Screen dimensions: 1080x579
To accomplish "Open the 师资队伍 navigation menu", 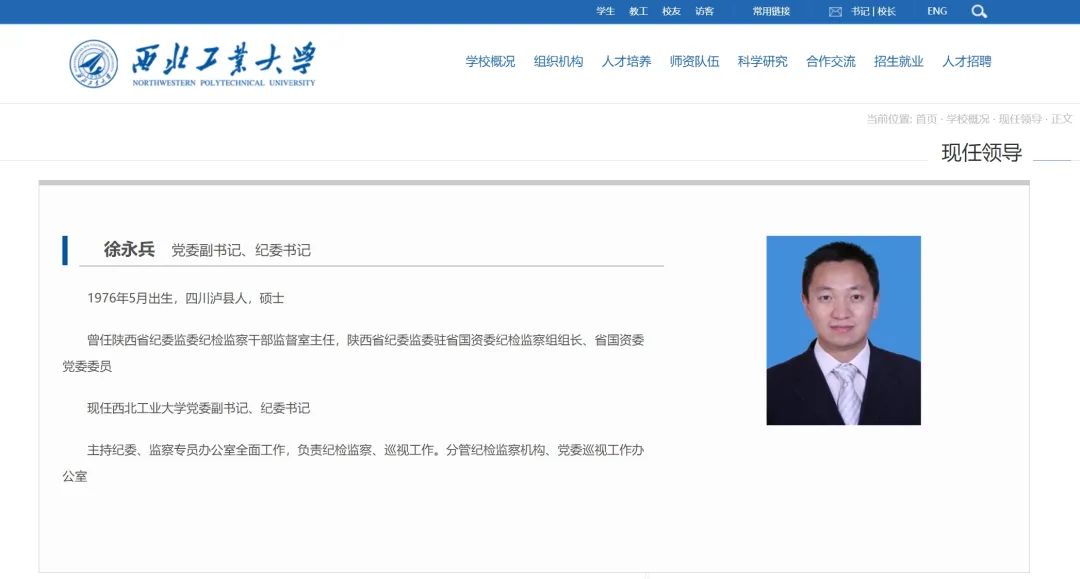I will (x=694, y=61).
